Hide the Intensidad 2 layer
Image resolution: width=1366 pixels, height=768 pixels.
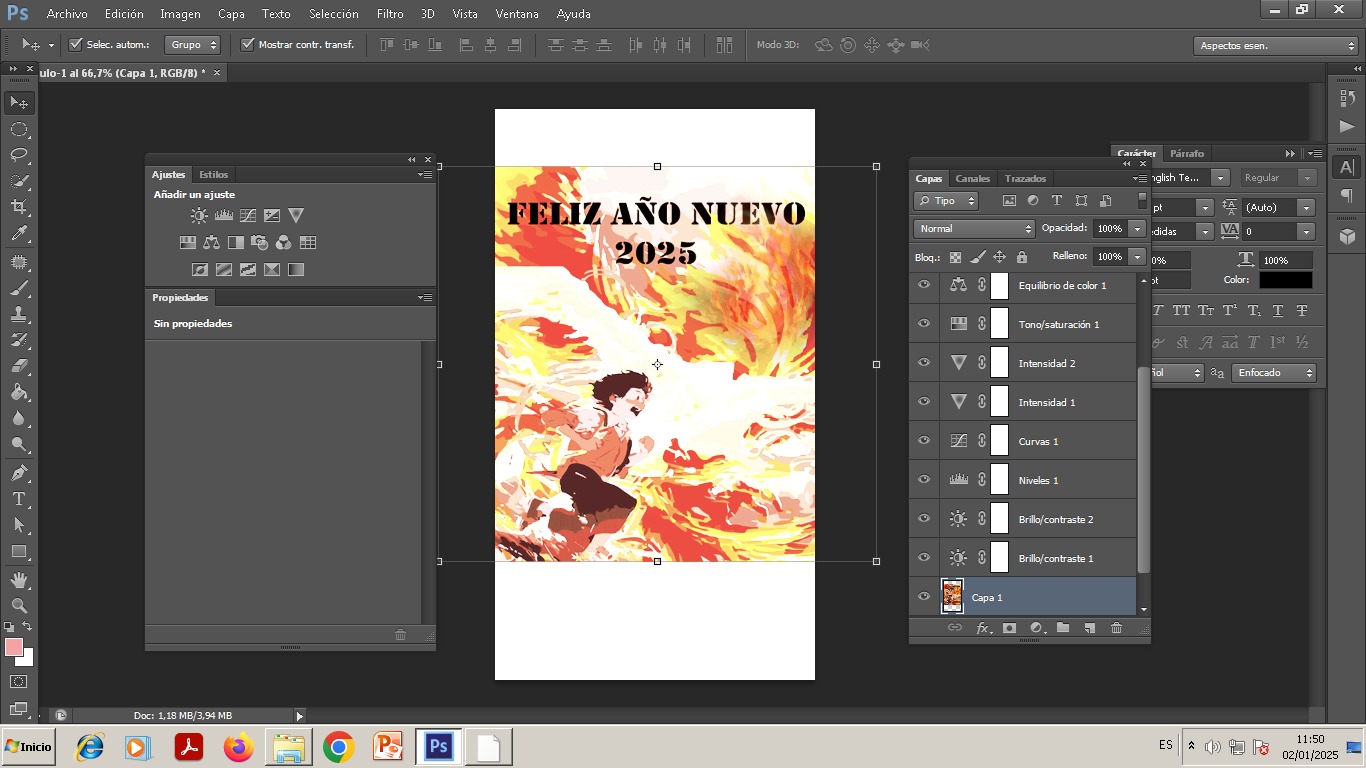(x=924, y=363)
